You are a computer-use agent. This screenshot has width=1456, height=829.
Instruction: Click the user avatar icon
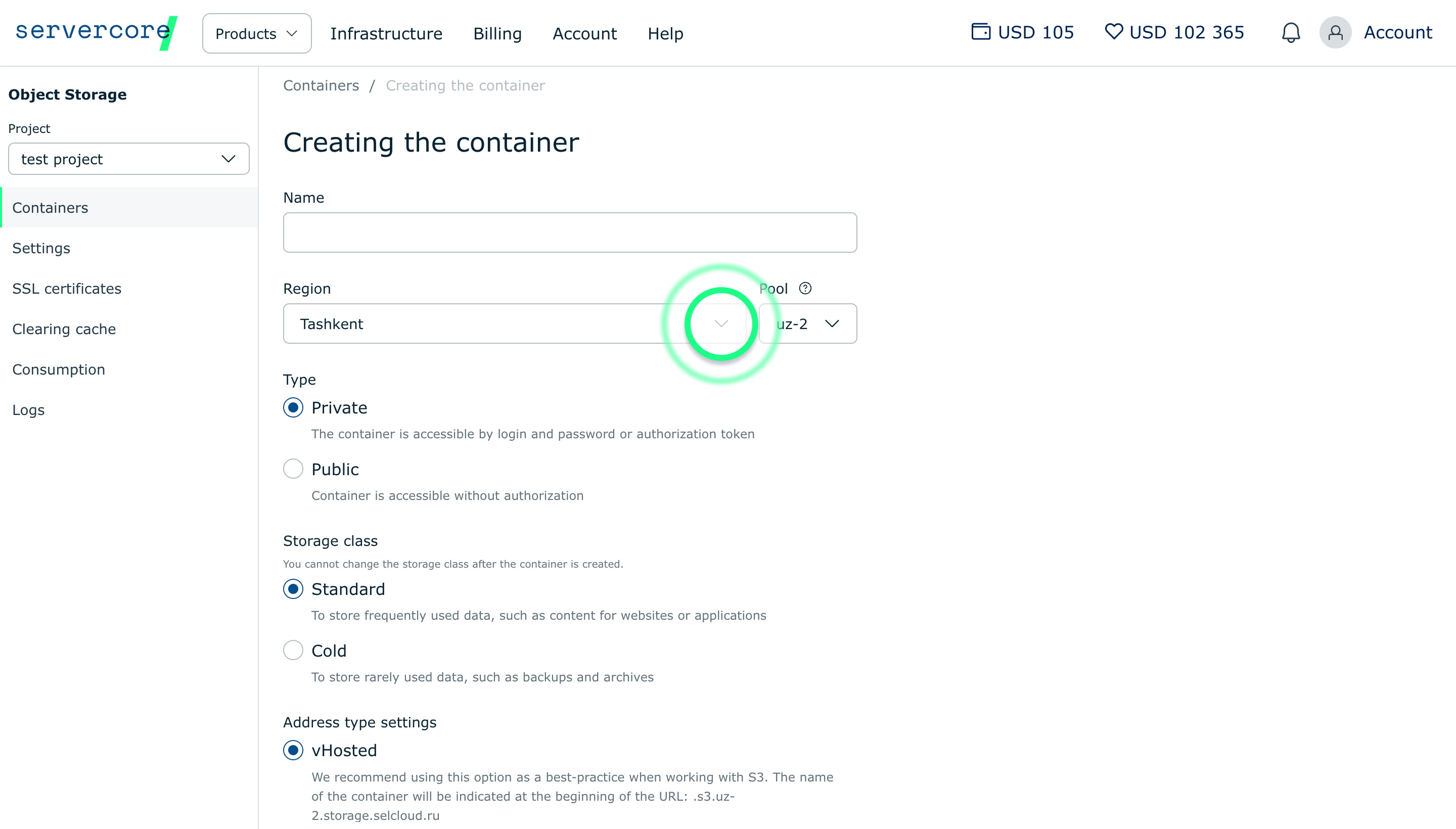coord(1335,32)
